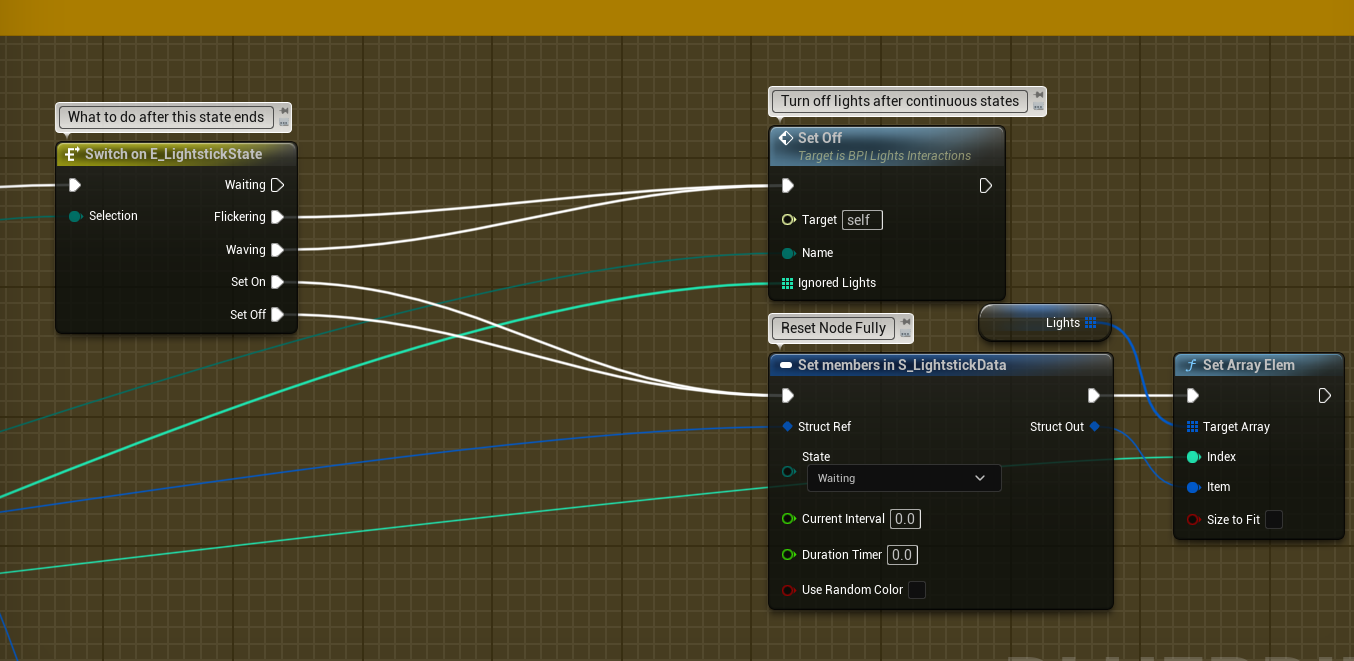Toggle the Use Random Color checkbox
The width and height of the screenshot is (1354, 661).
click(916, 590)
